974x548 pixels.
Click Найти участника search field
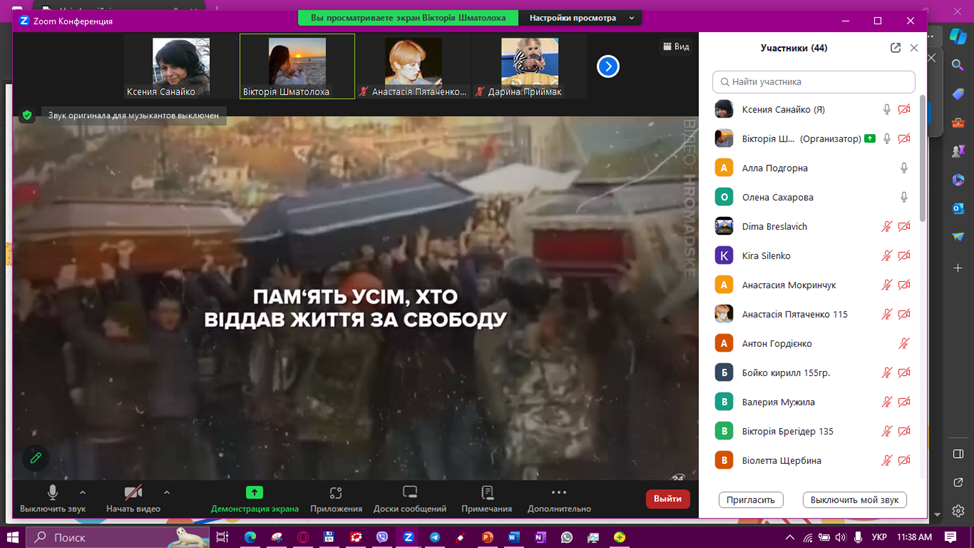pos(813,81)
